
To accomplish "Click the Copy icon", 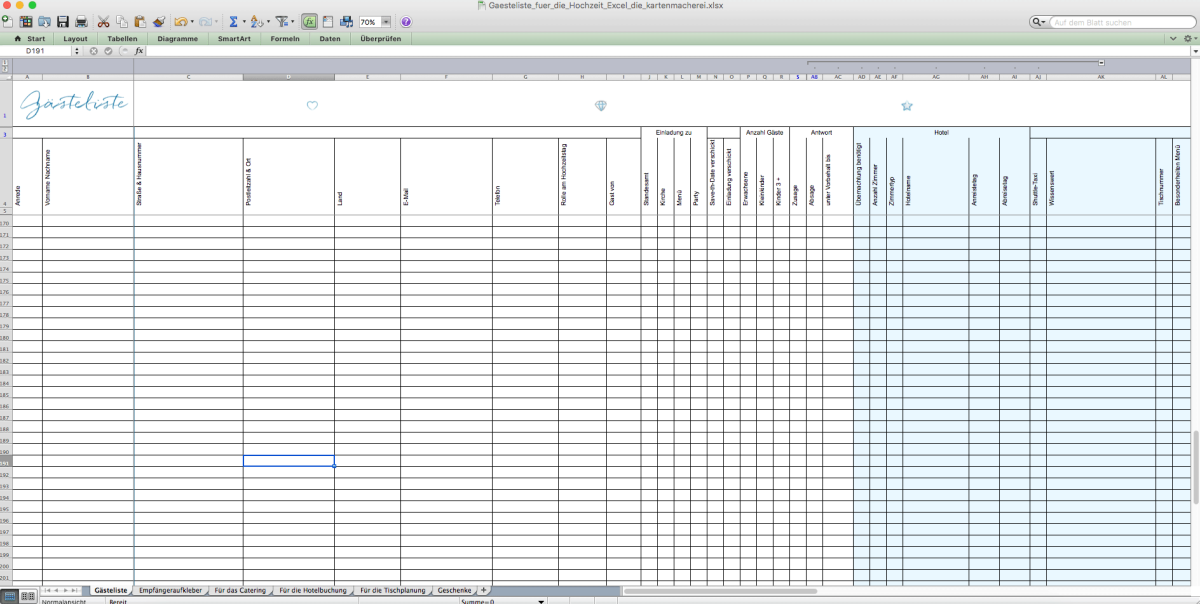I will click(x=121, y=21).
